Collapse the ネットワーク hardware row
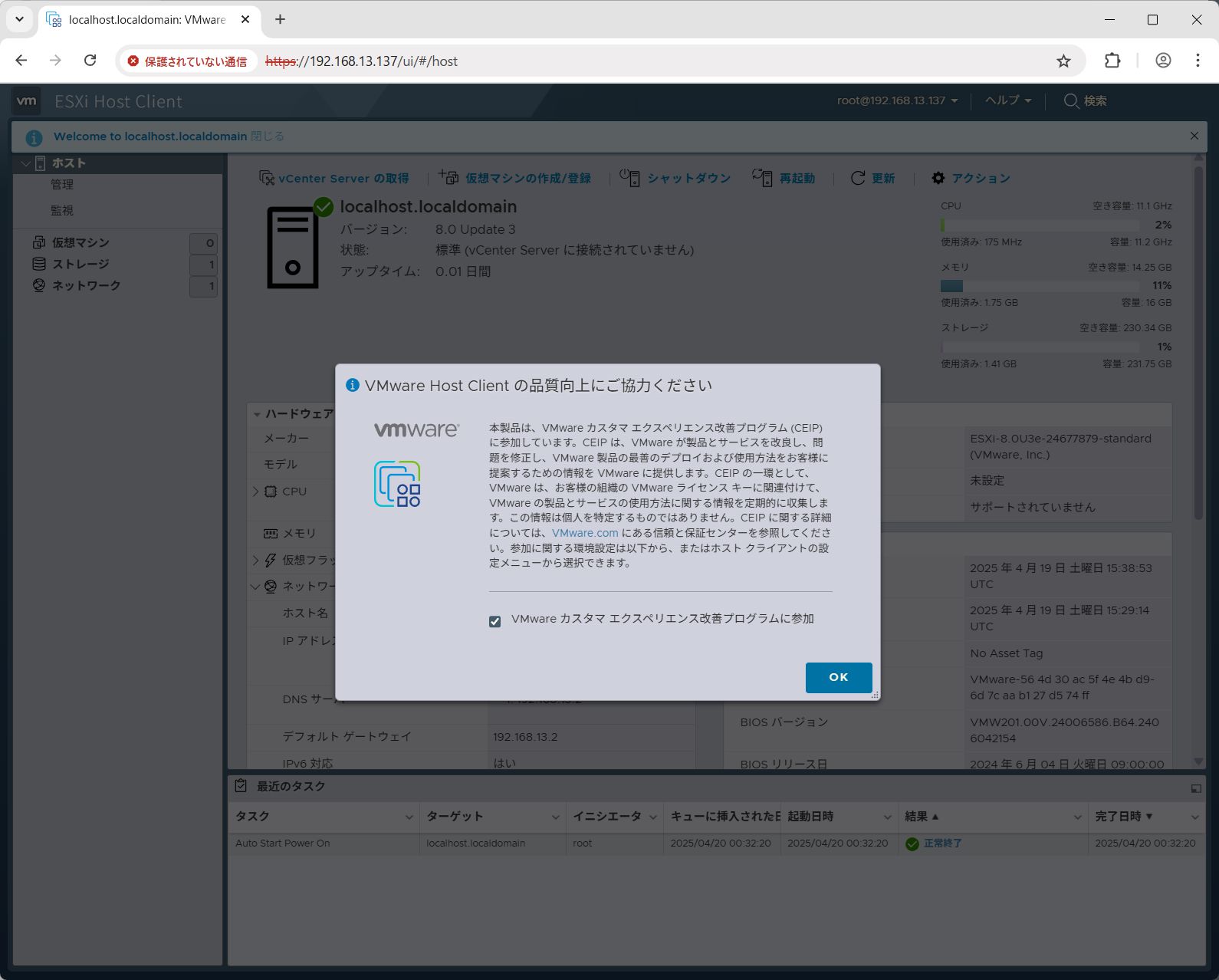This screenshot has height=980, width=1219. [x=256, y=587]
